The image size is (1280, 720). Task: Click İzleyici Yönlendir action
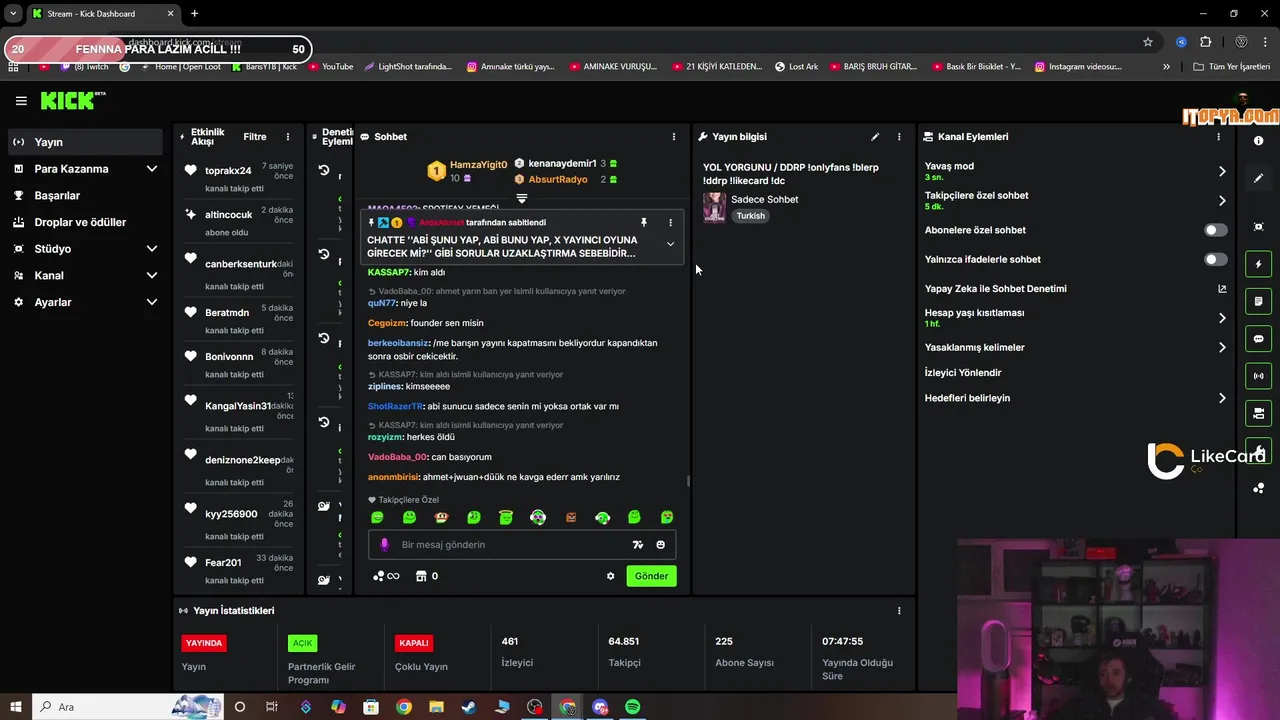tap(962, 373)
